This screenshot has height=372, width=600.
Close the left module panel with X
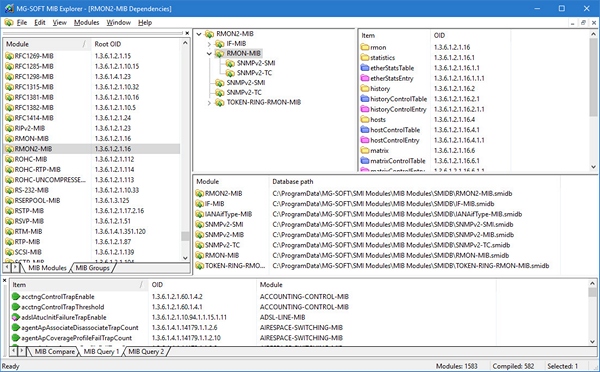(x=187, y=33)
